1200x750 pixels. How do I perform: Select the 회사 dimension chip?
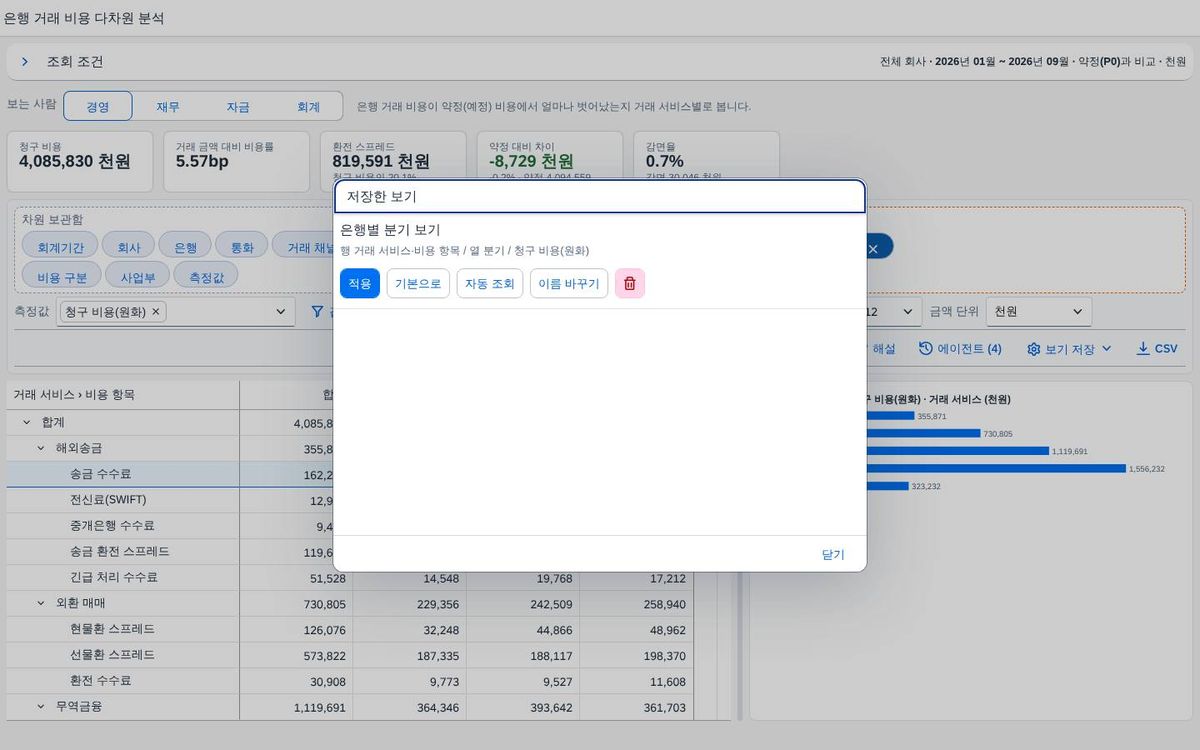click(x=129, y=247)
